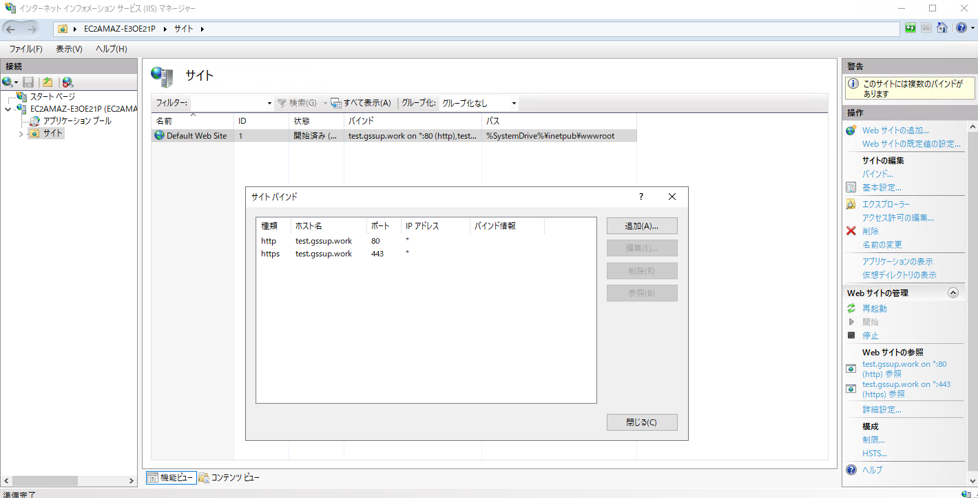Open the 表示(V) menu
The height and width of the screenshot is (498, 978).
[69, 49]
